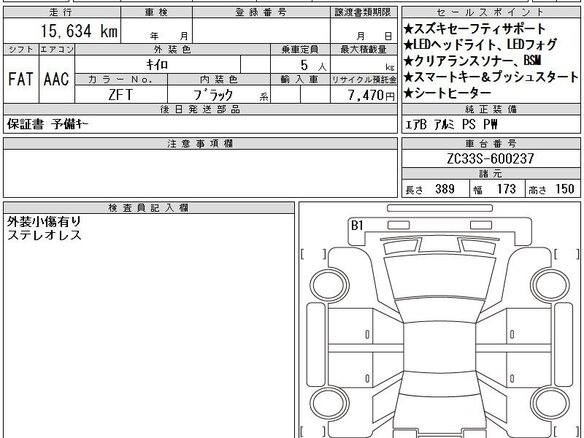This screenshot has width=584, height=438.
Task: Select the "注意事項欄" section header
Action: click(x=200, y=143)
